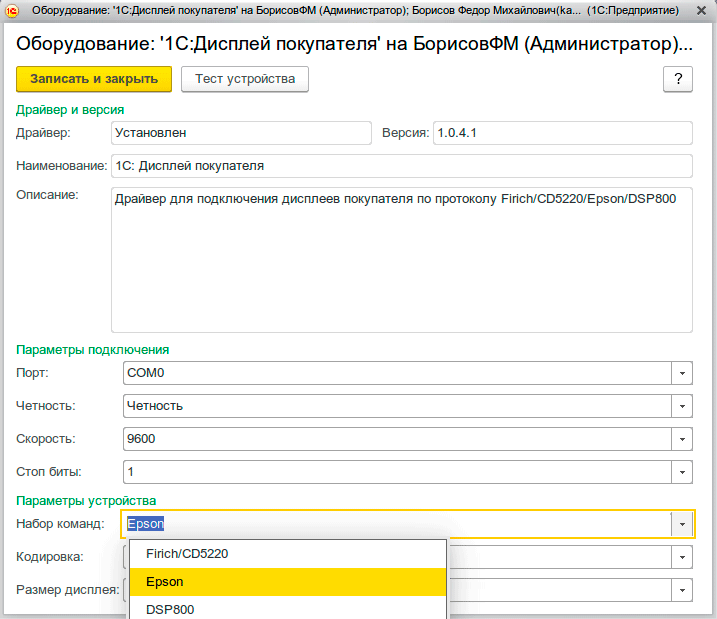Click the 1C application icon in title bar
717x619 pixels.
click(x=13, y=10)
